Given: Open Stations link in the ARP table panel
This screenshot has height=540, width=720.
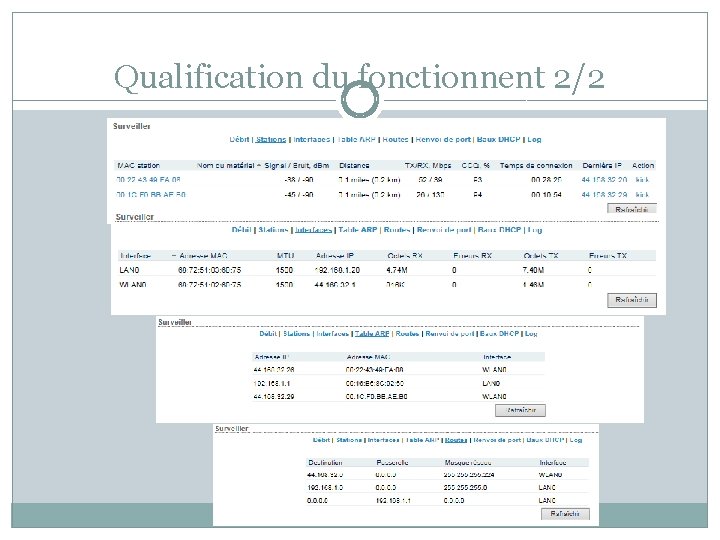Looking at the screenshot, I should (296, 333).
